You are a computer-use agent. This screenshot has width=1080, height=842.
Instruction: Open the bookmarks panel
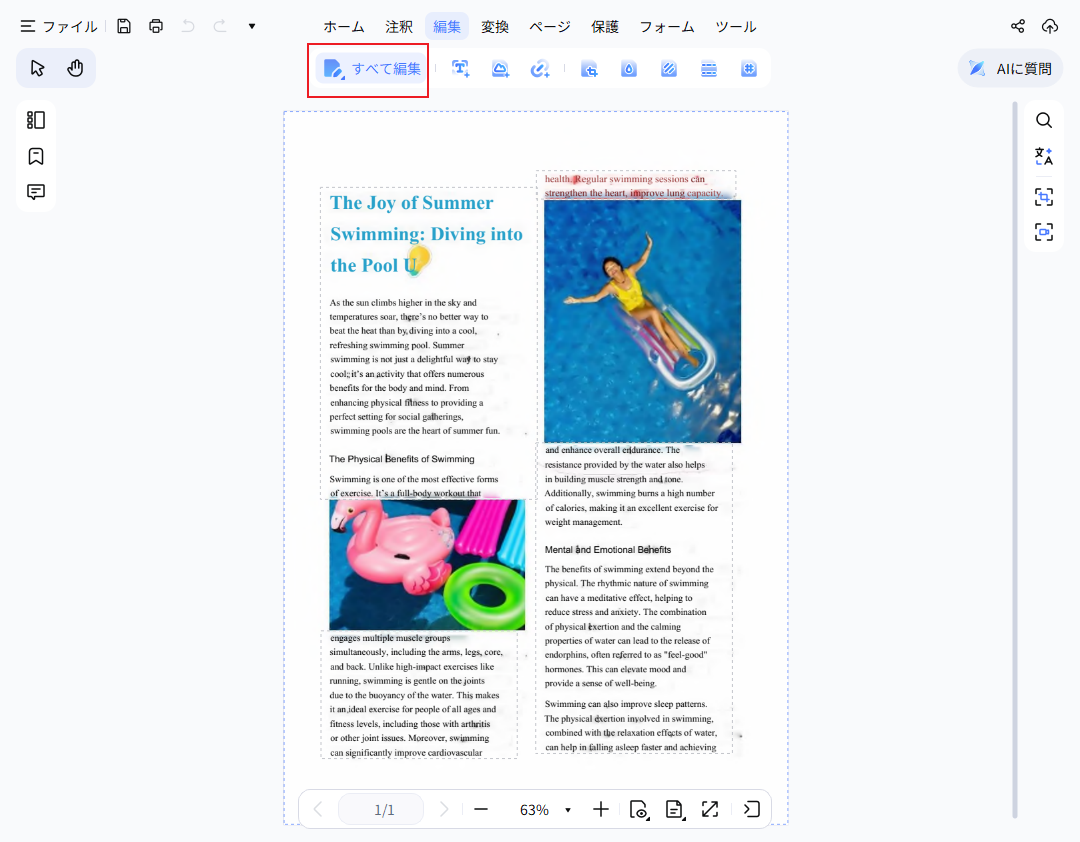[35, 156]
